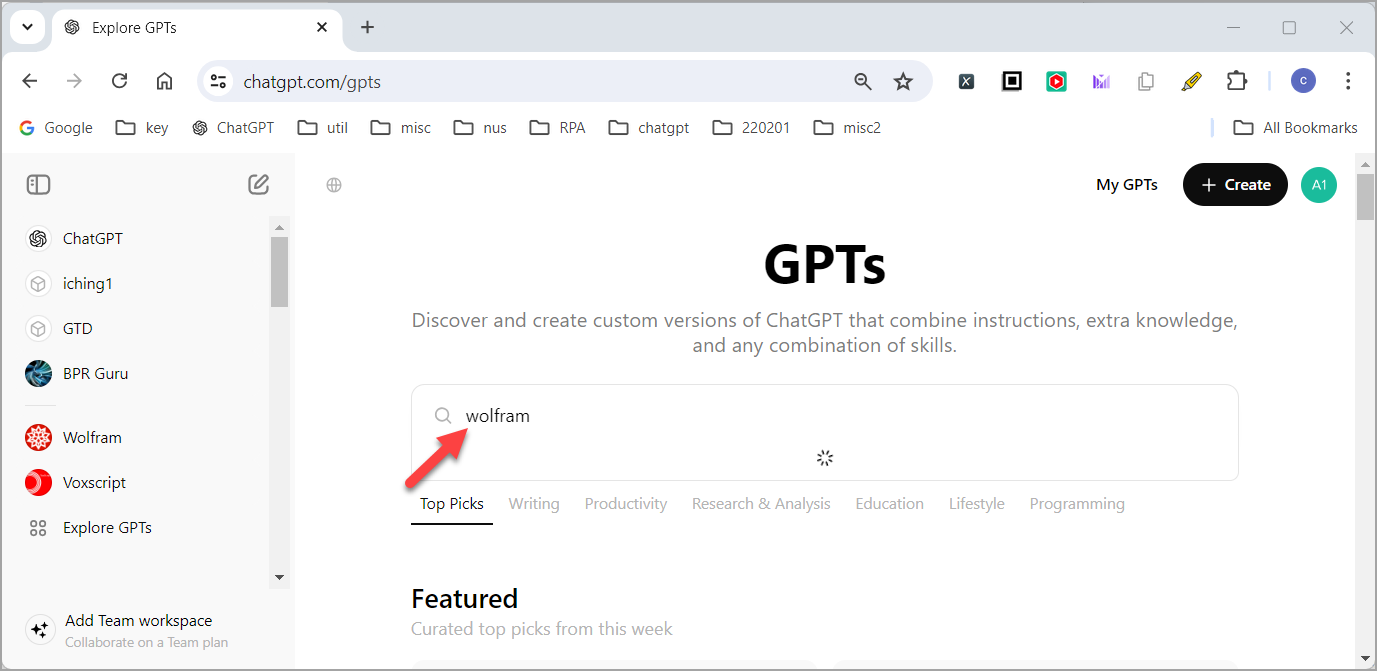
Task: Open the key bookmarks folder
Action: pyautogui.click(x=142, y=128)
